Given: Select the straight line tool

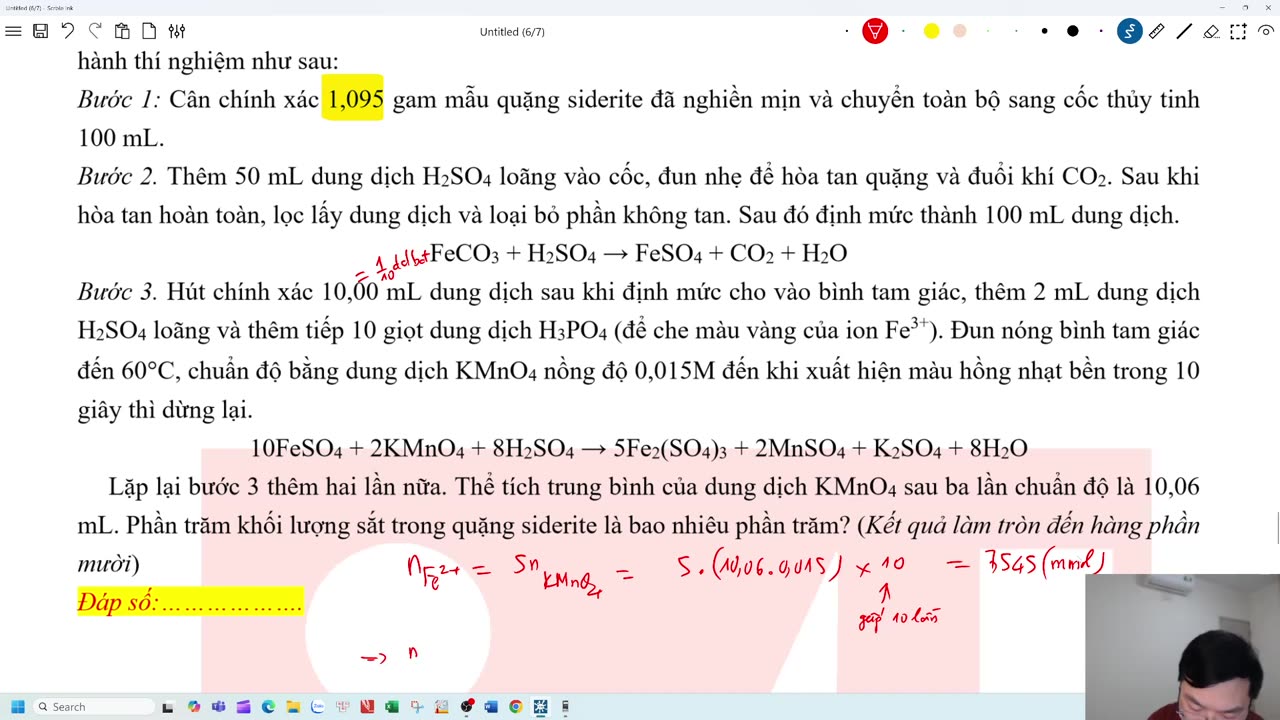Looking at the screenshot, I should (1184, 31).
